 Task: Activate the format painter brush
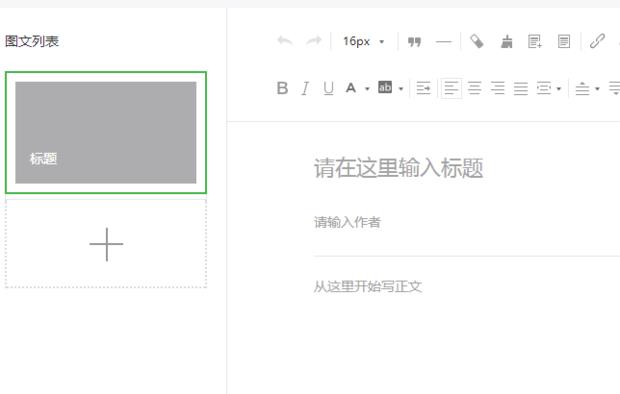(x=507, y=41)
